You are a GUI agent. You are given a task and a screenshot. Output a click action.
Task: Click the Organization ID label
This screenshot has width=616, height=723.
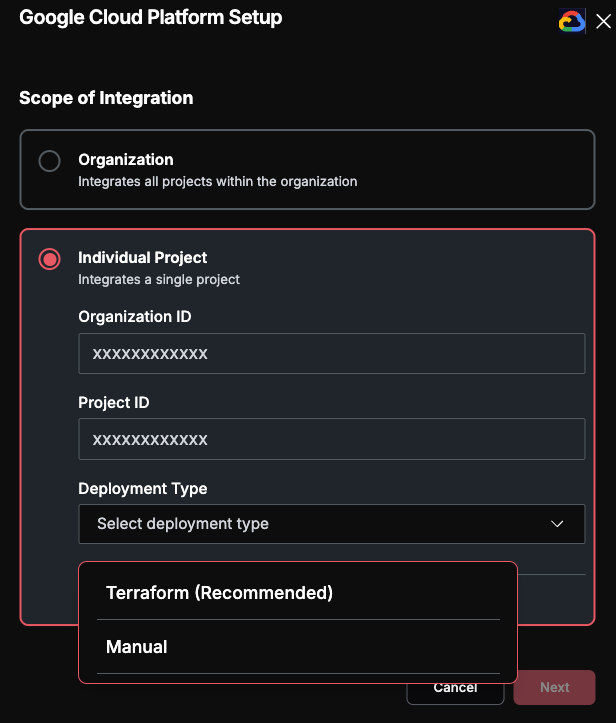coord(135,316)
